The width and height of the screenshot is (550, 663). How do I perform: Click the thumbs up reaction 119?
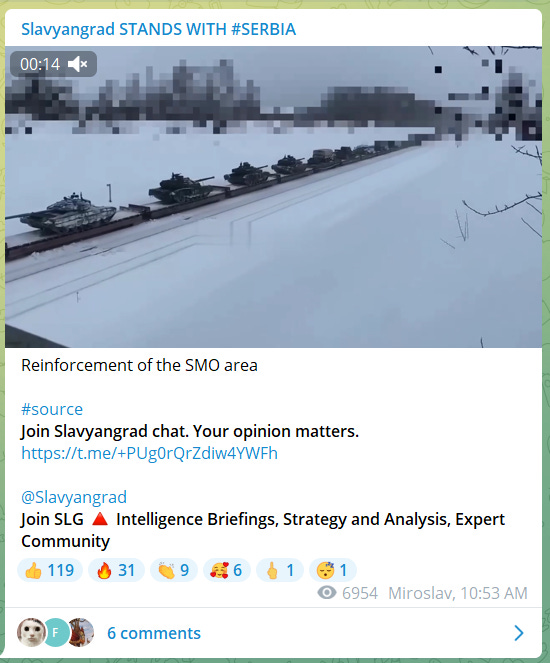[50, 570]
